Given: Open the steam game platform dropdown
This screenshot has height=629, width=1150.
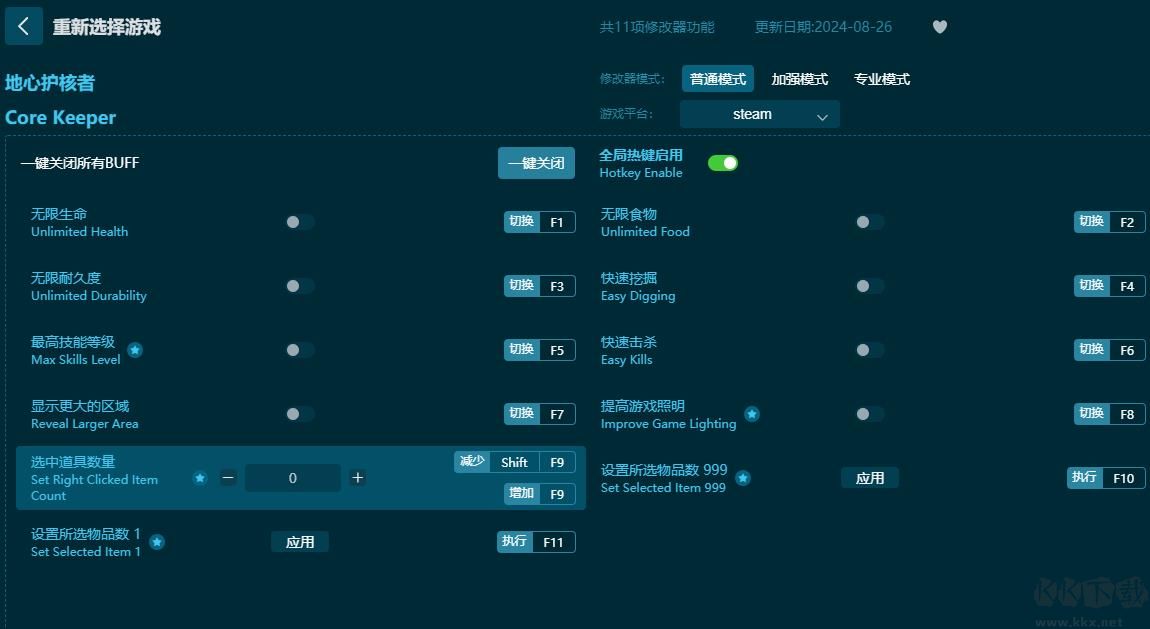Looking at the screenshot, I should coord(759,114).
